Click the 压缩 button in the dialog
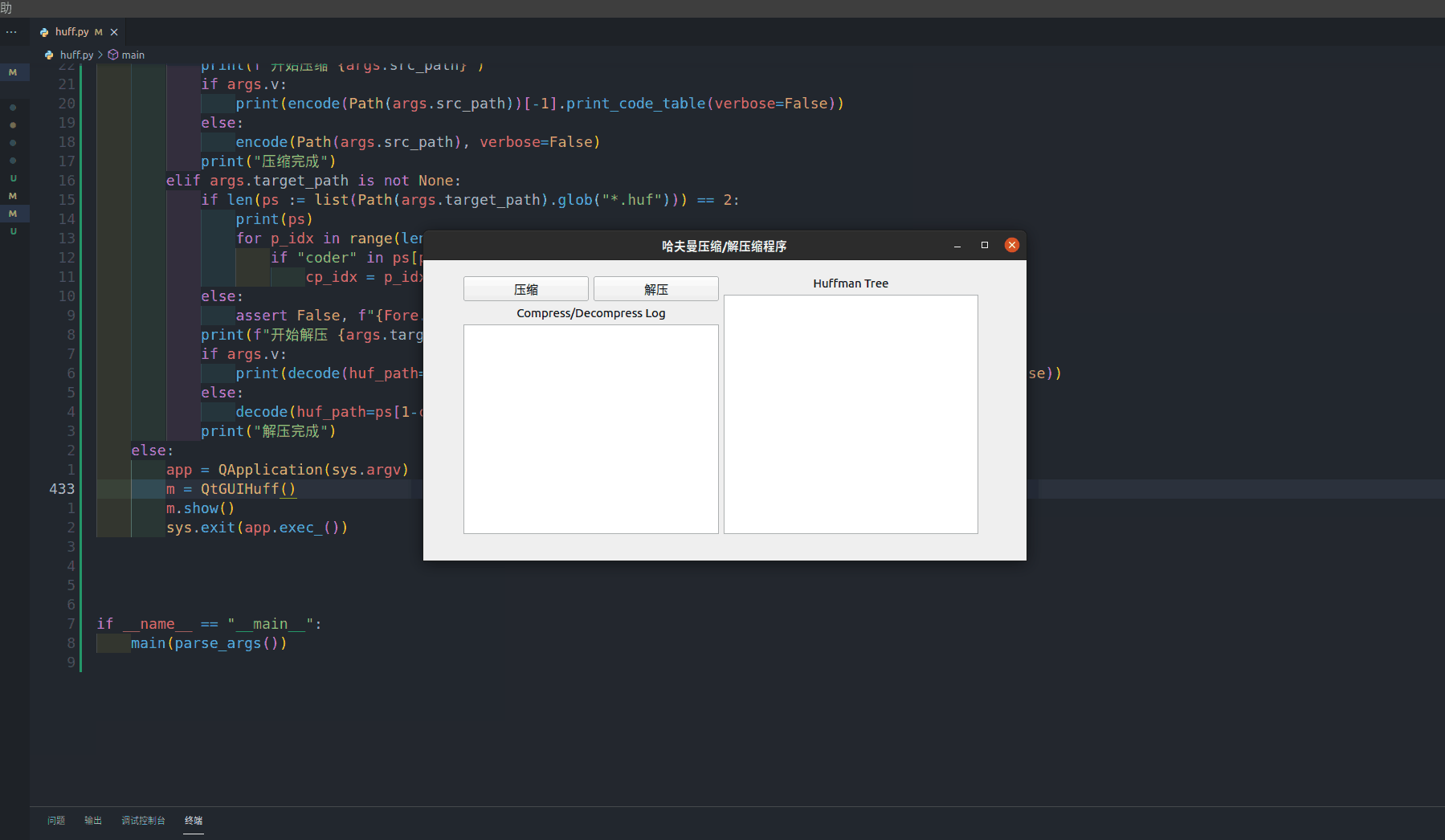 pyautogui.click(x=526, y=289)
